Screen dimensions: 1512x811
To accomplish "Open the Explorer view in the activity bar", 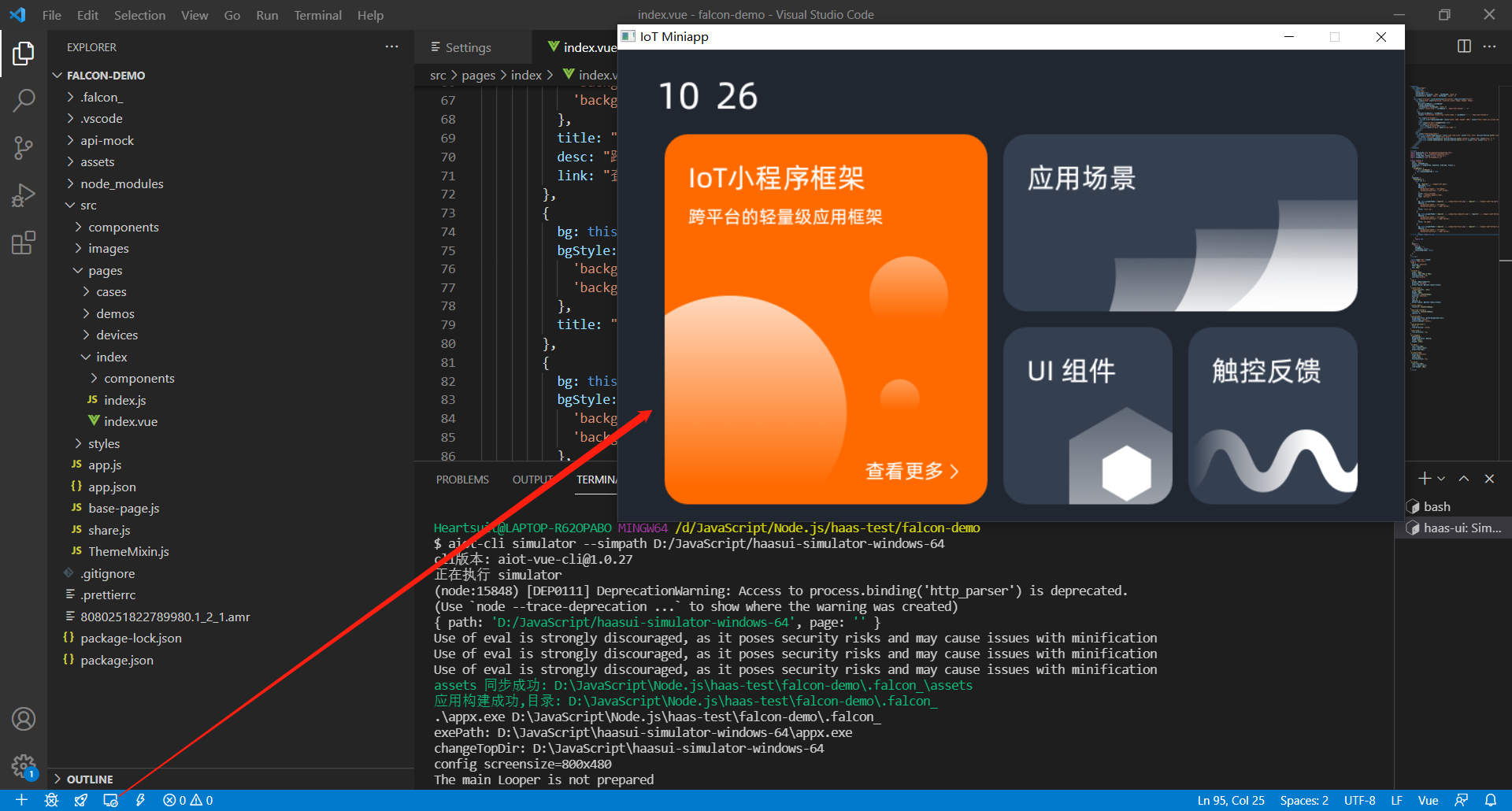I will [24, 54].
